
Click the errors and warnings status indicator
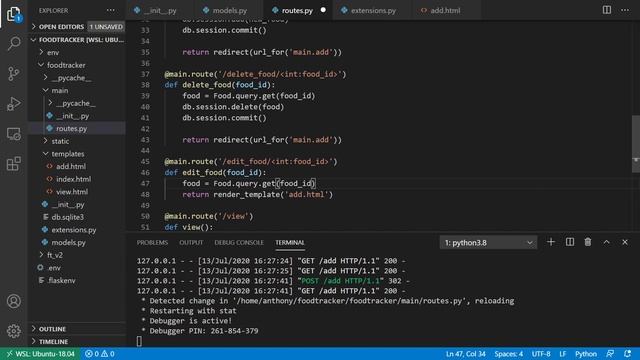(x=100, y=354)
